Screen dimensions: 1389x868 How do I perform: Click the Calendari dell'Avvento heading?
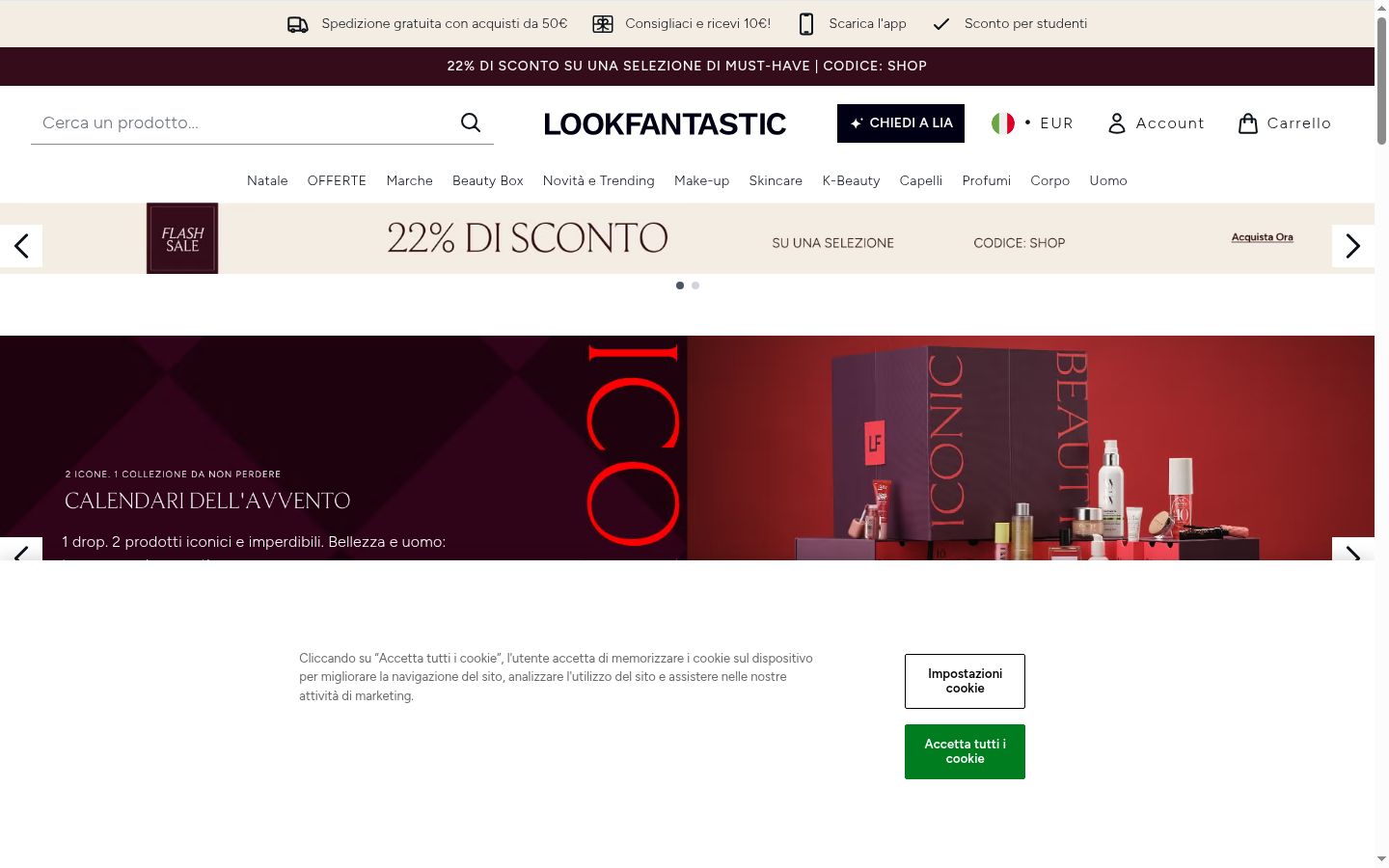207,501
